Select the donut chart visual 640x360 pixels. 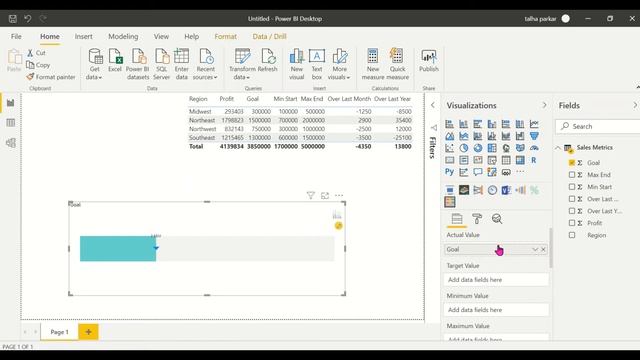click(x=478, y=148)
